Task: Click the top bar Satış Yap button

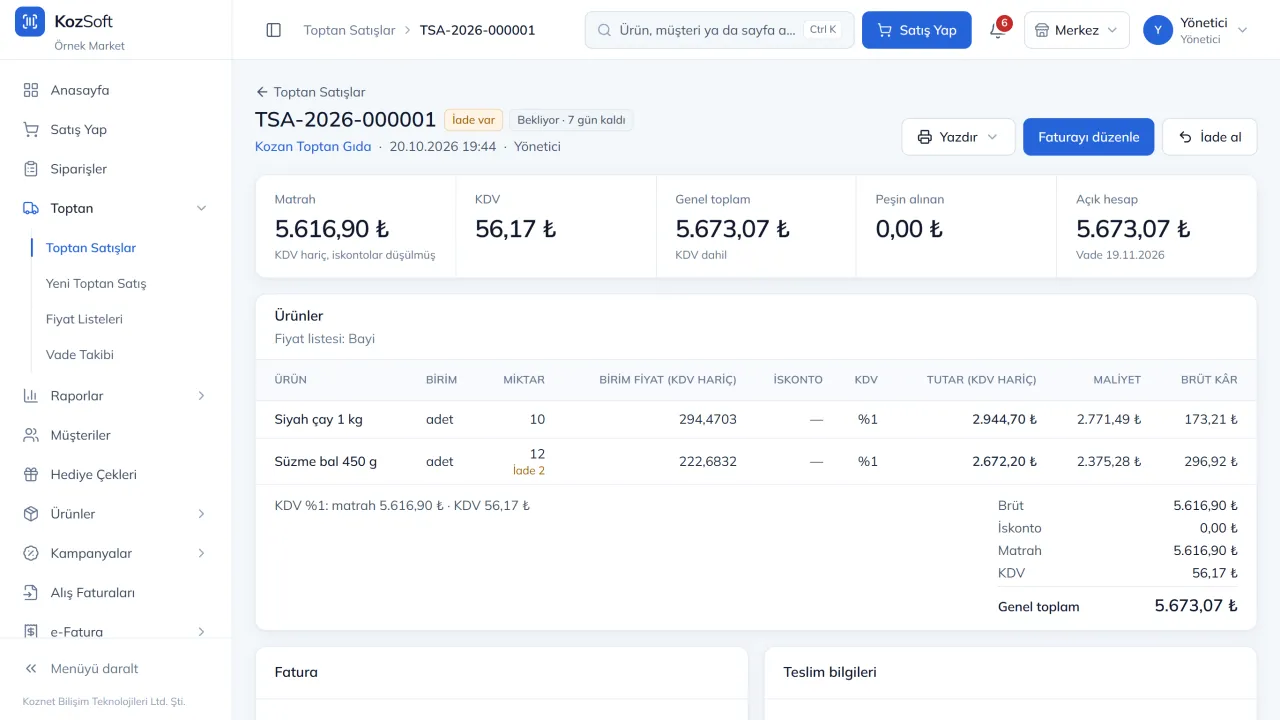Action: point(917,30)
